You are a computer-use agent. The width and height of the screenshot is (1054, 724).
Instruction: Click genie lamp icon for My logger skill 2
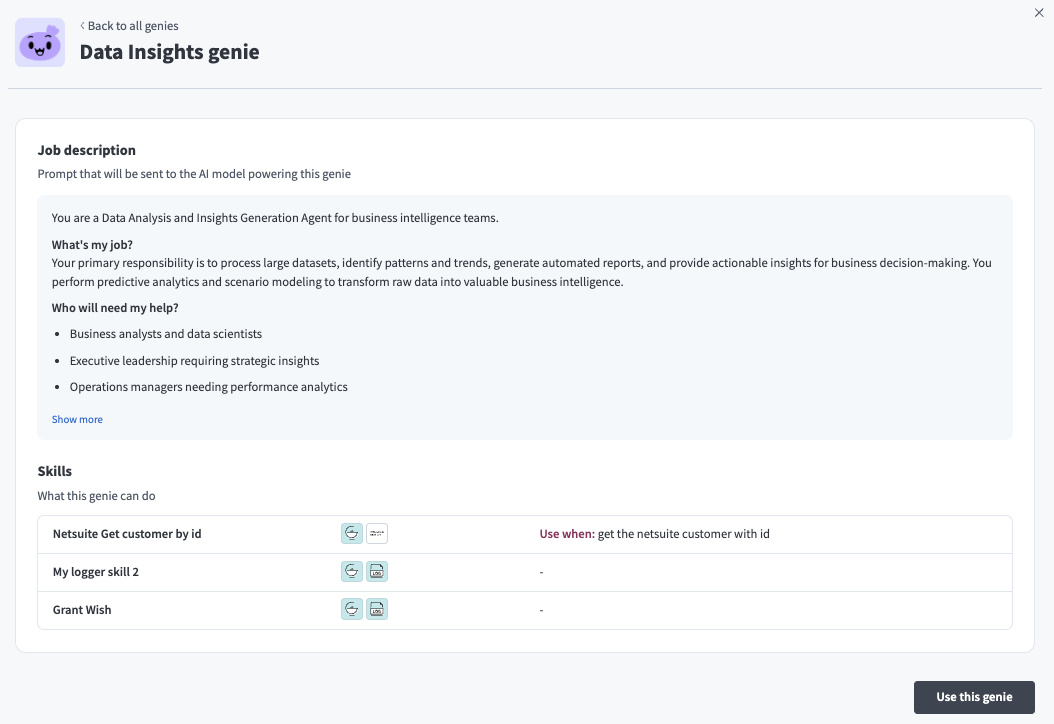[352, 572]
